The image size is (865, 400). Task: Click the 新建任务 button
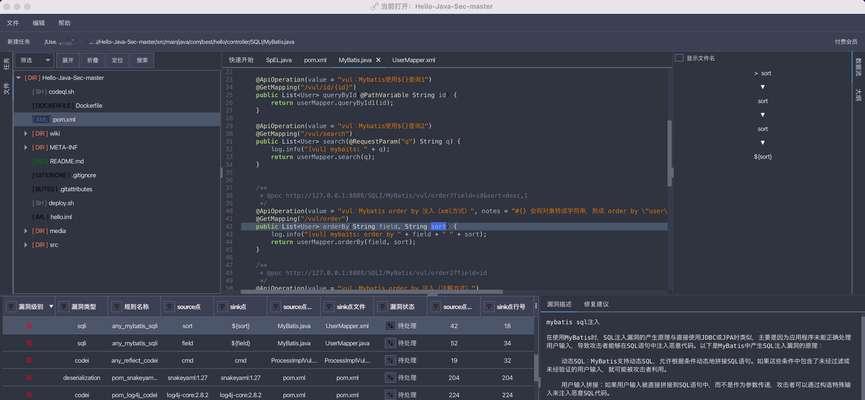point(19,42)
